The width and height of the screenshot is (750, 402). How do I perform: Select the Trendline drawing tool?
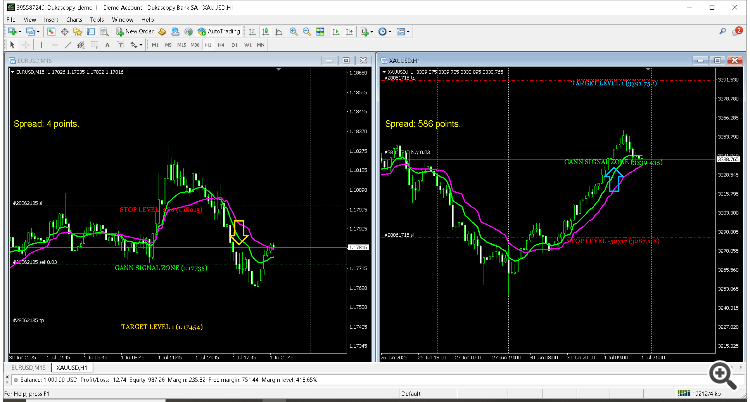tap(68, 45)
